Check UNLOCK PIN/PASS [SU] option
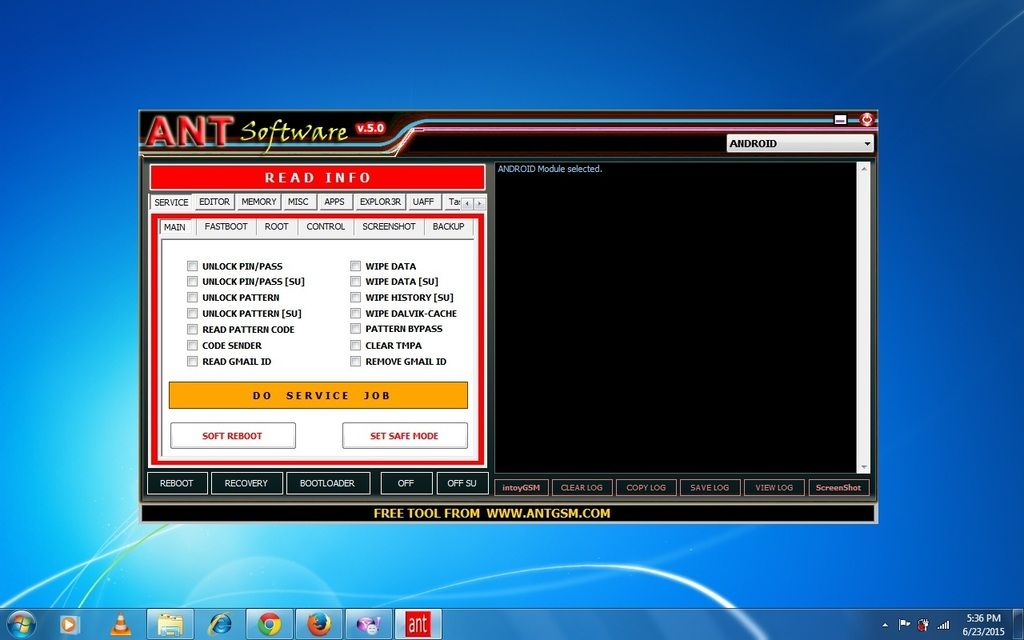Image resolution: width=1024 pixels, height=640 pixels. (x=192, y=281)
